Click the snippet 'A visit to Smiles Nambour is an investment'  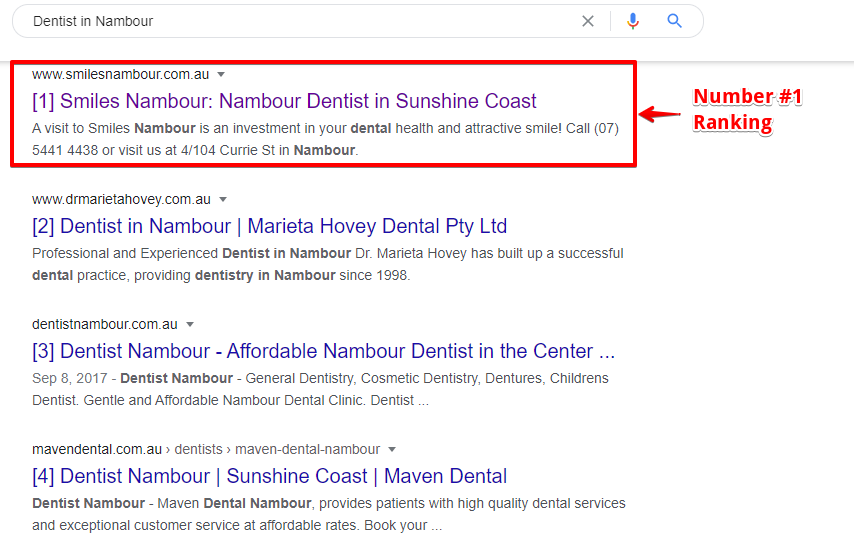pyautogui.click(x=325, y=139)
